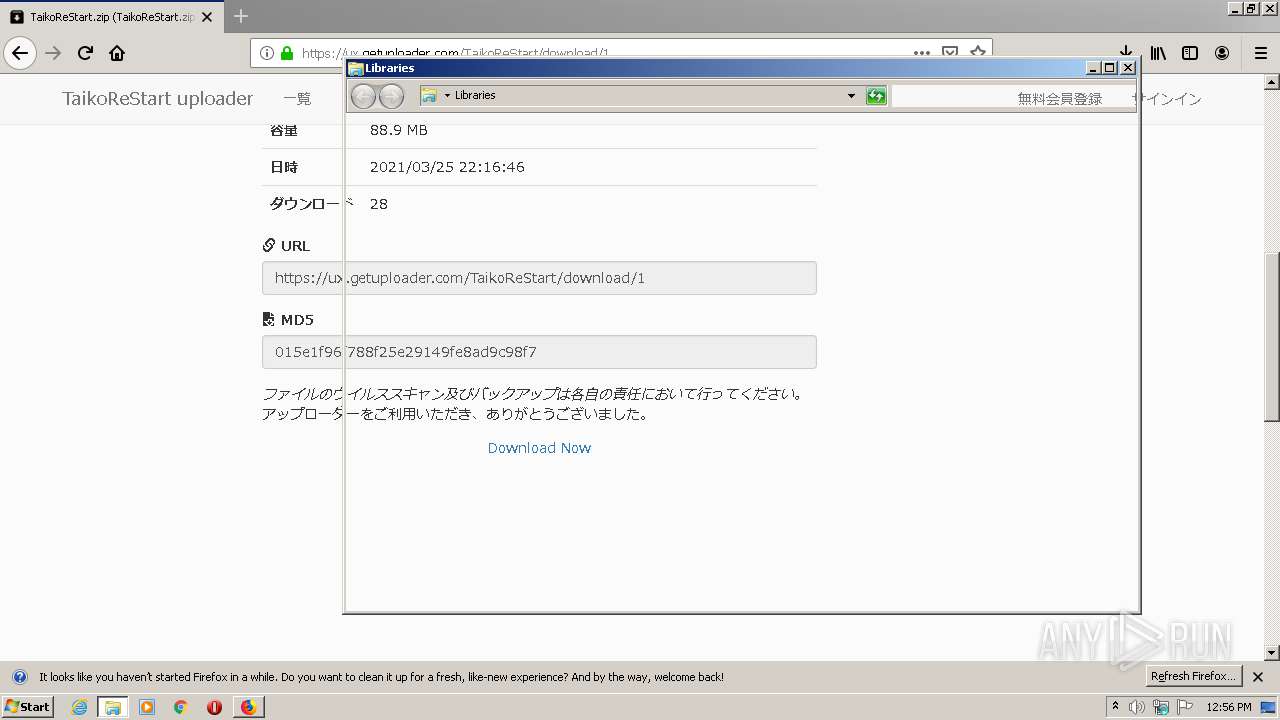Image resolution: width=1280 pixels, height=720 pixels.
Task: View site information icon in address bar
Action: tap(267, 53)
